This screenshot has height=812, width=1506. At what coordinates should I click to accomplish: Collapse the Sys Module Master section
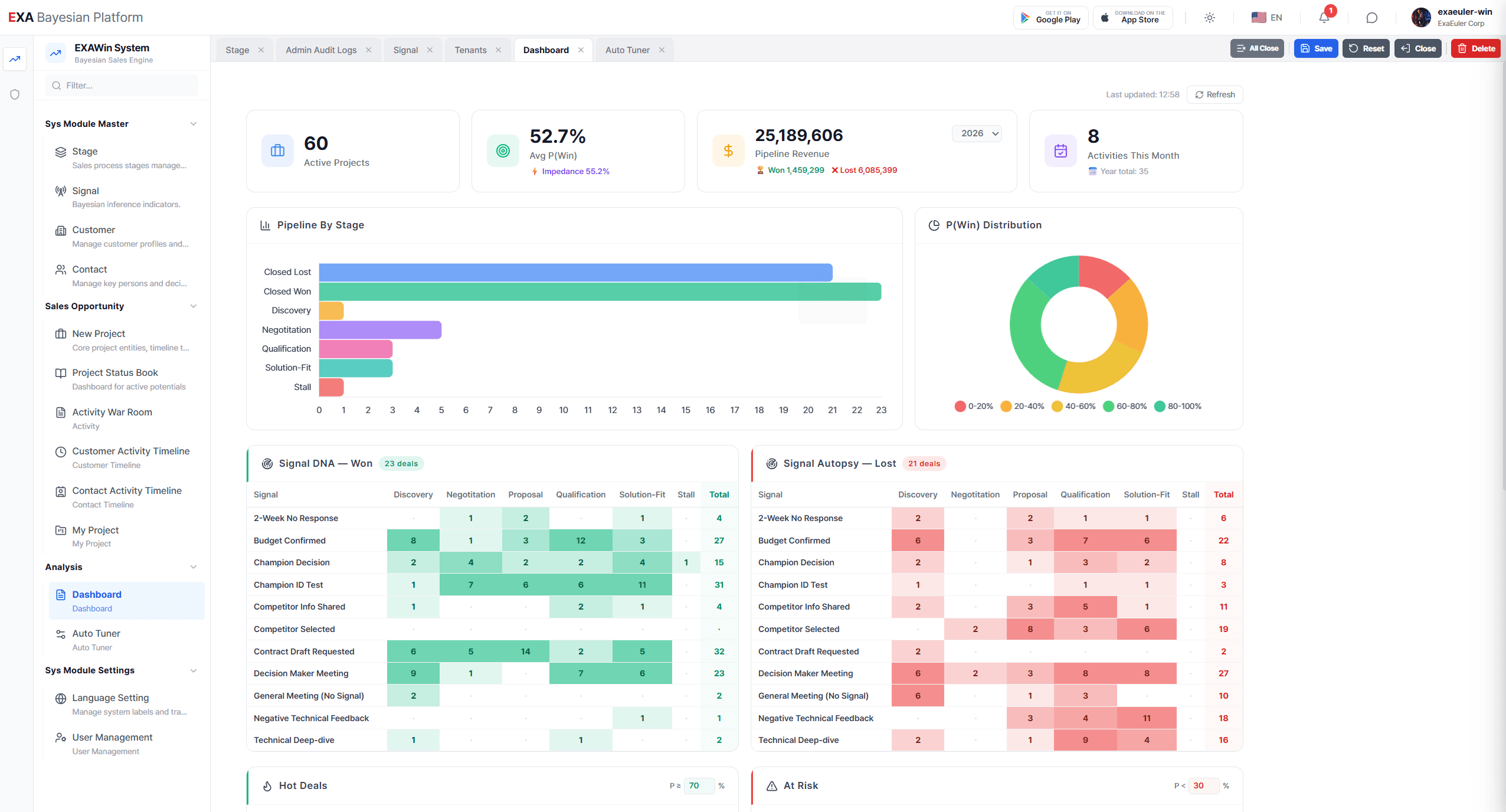[193, 124]
